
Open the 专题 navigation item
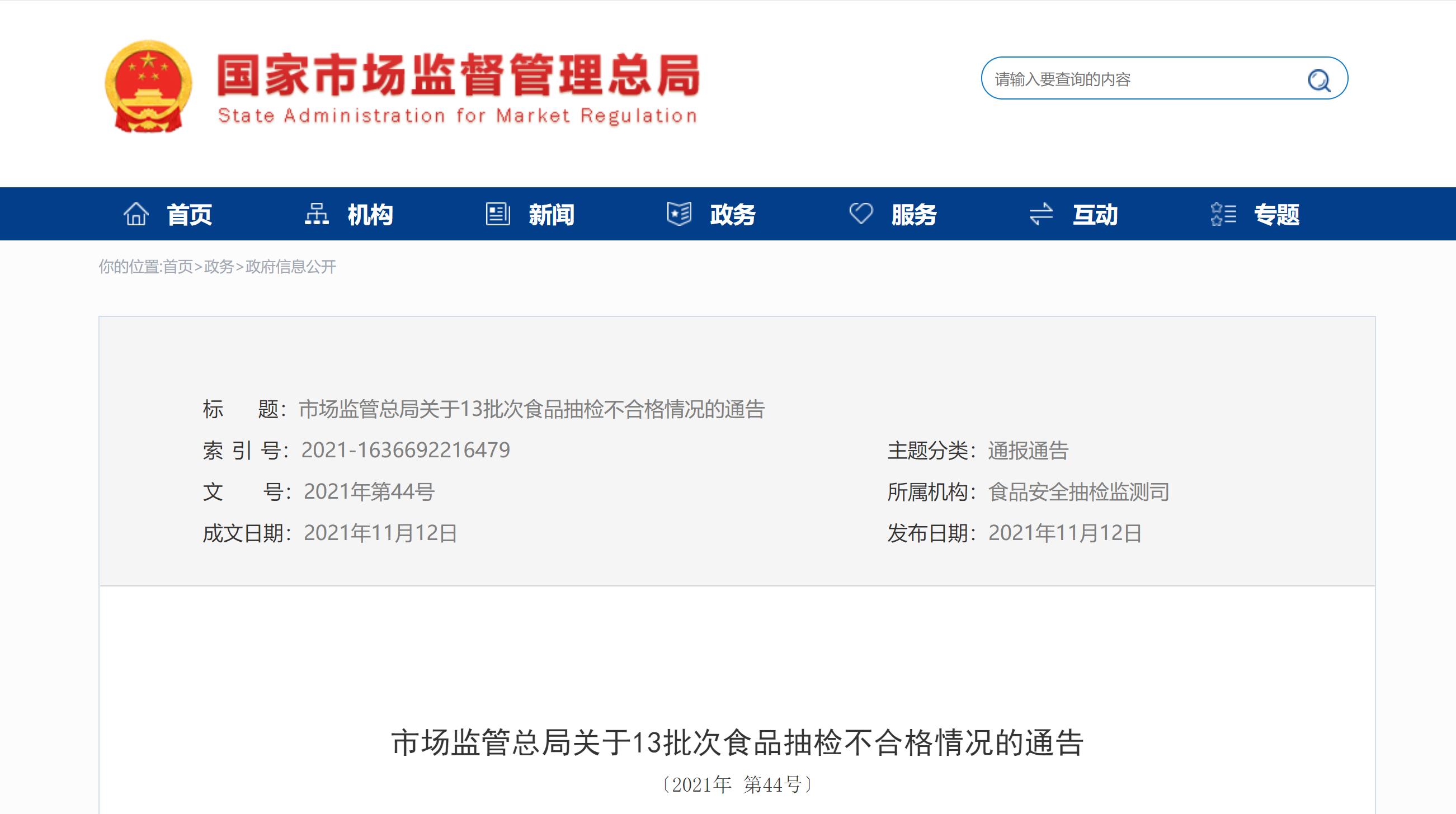point(1277,215)
